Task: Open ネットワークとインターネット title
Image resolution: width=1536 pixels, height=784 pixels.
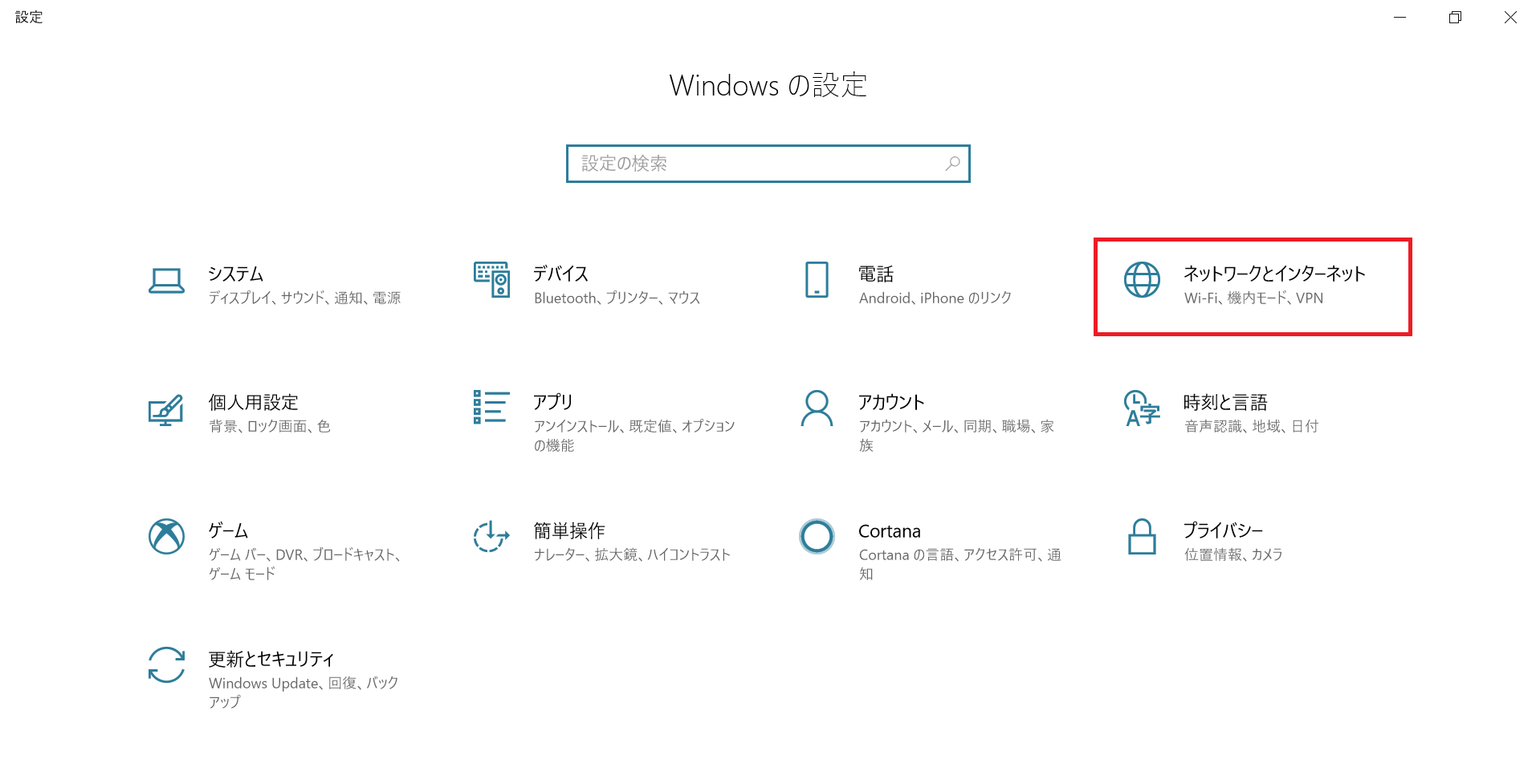Action: 1274,274
